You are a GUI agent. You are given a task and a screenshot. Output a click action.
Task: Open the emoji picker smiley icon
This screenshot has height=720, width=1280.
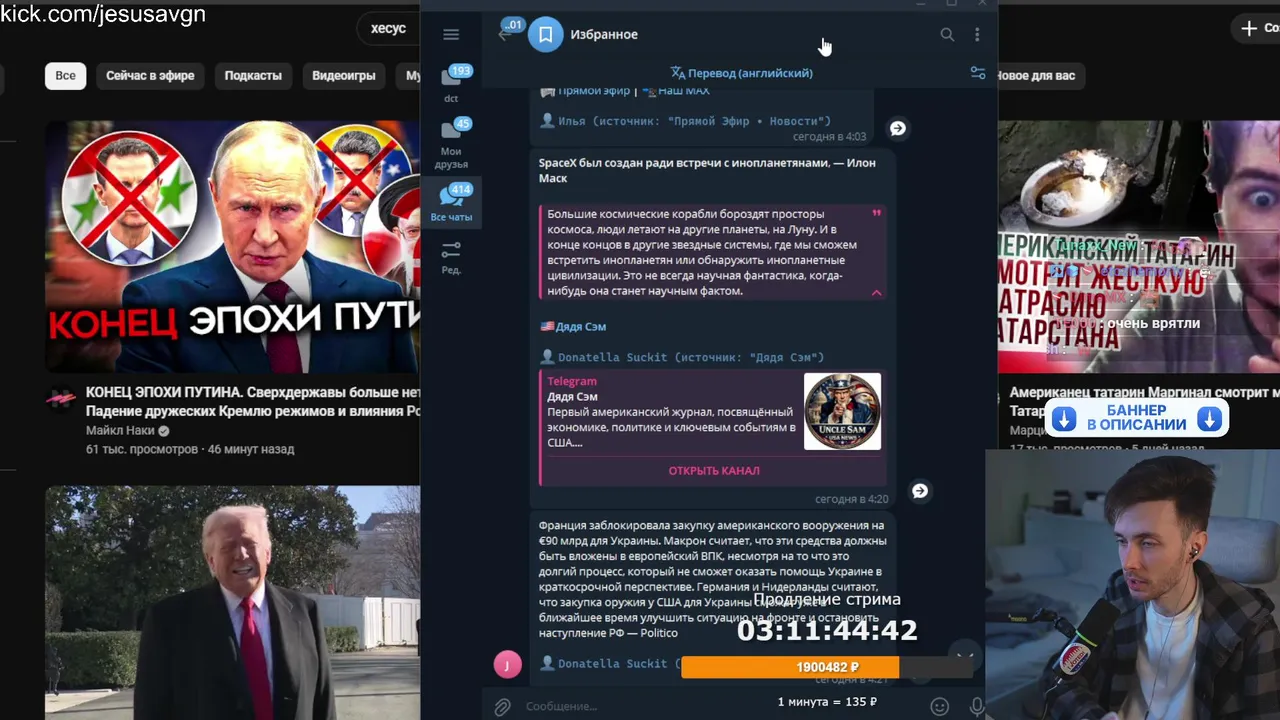[x=939, y=706]
